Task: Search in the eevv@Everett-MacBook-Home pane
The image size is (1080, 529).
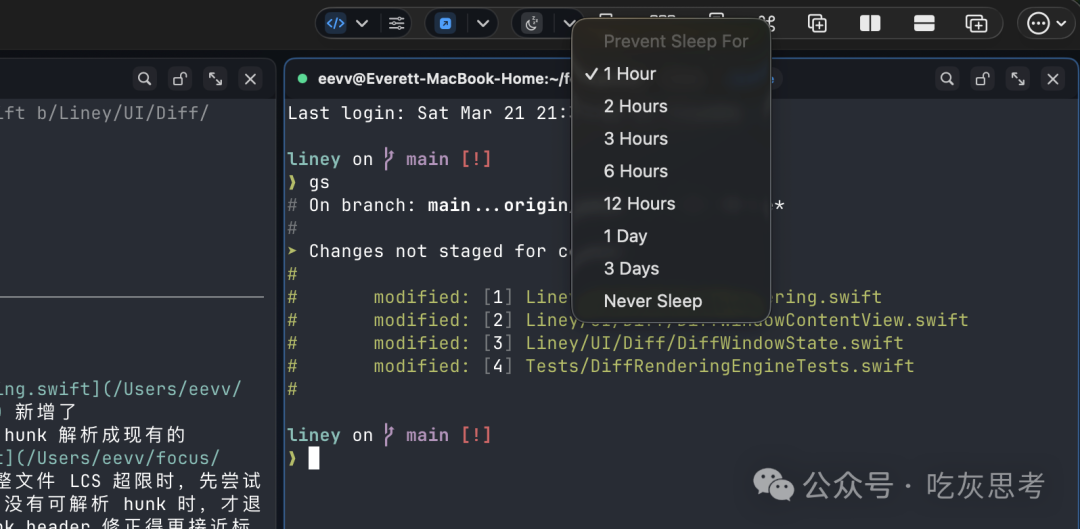Action: tap(947, 79)
